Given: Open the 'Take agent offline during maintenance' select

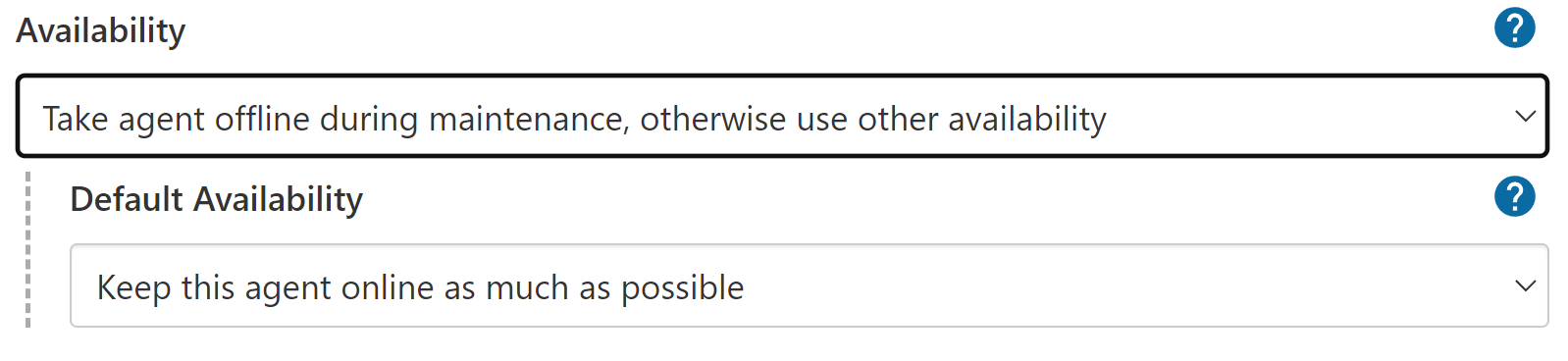Looking at the screenshot, I should pyautogui.click(x=782, y=116).
